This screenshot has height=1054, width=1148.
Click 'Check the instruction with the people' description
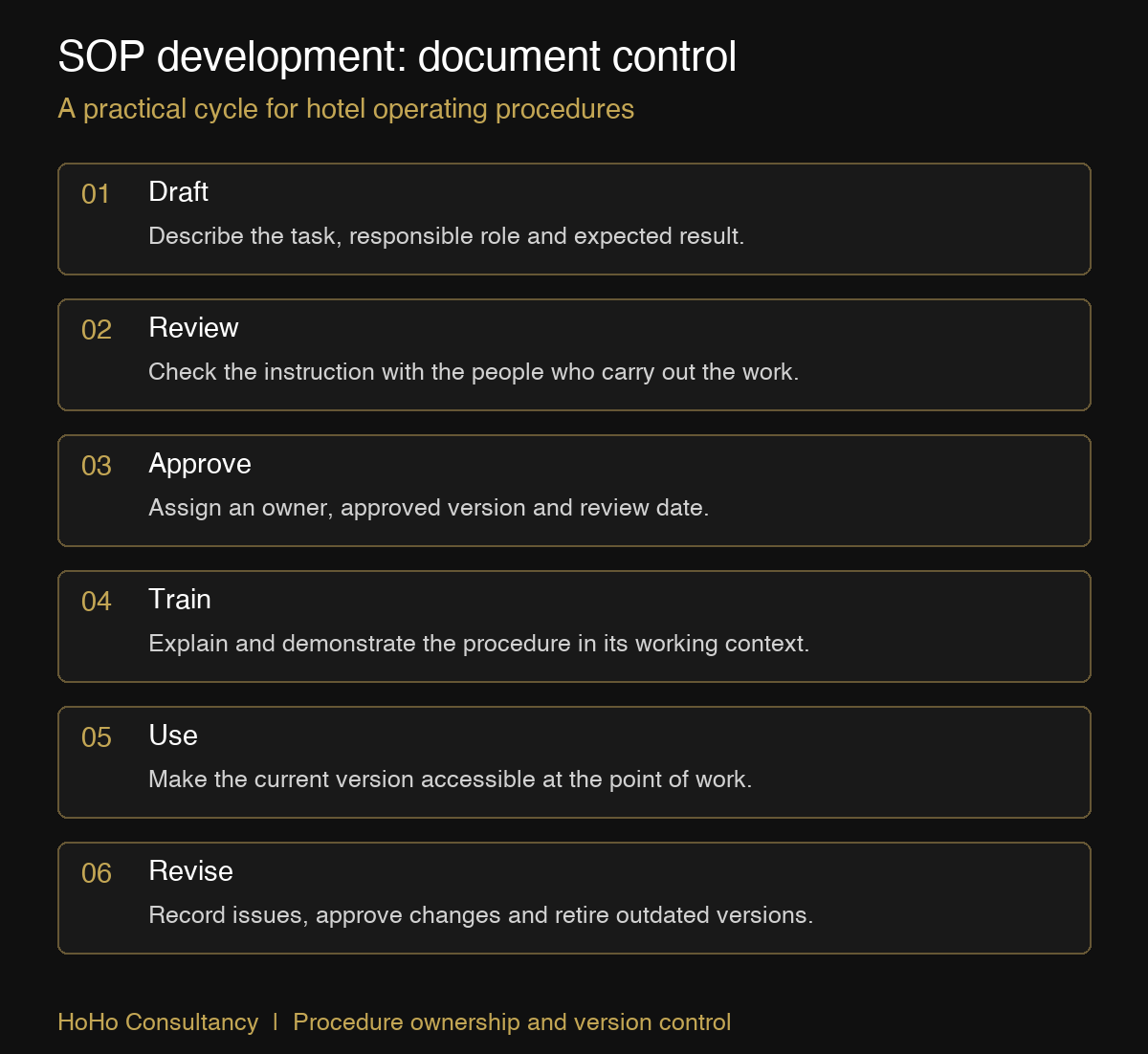click(474, 372)
